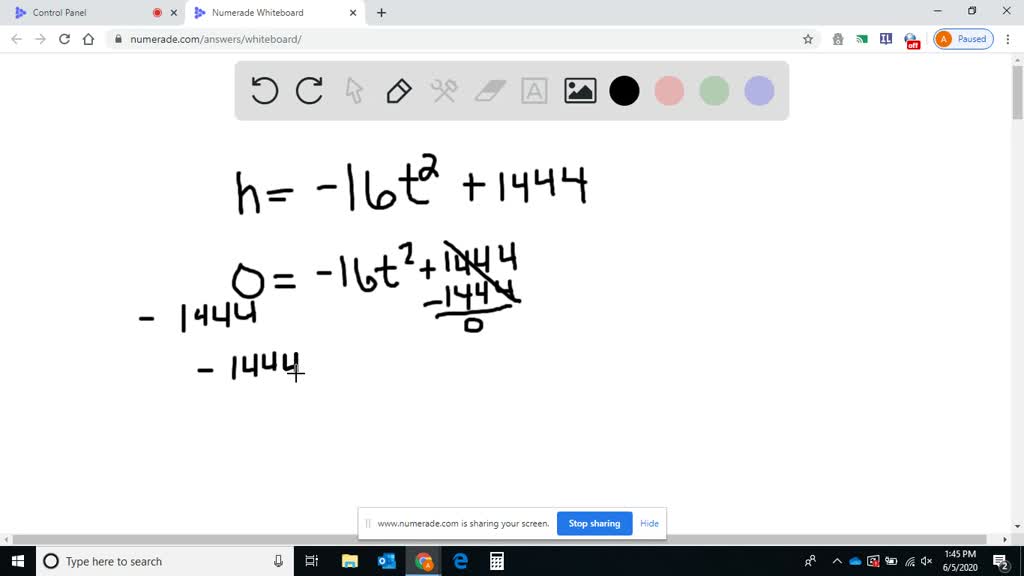Select the text box tool
Screen dimensions: 1024x576
[x=534, y=91]
